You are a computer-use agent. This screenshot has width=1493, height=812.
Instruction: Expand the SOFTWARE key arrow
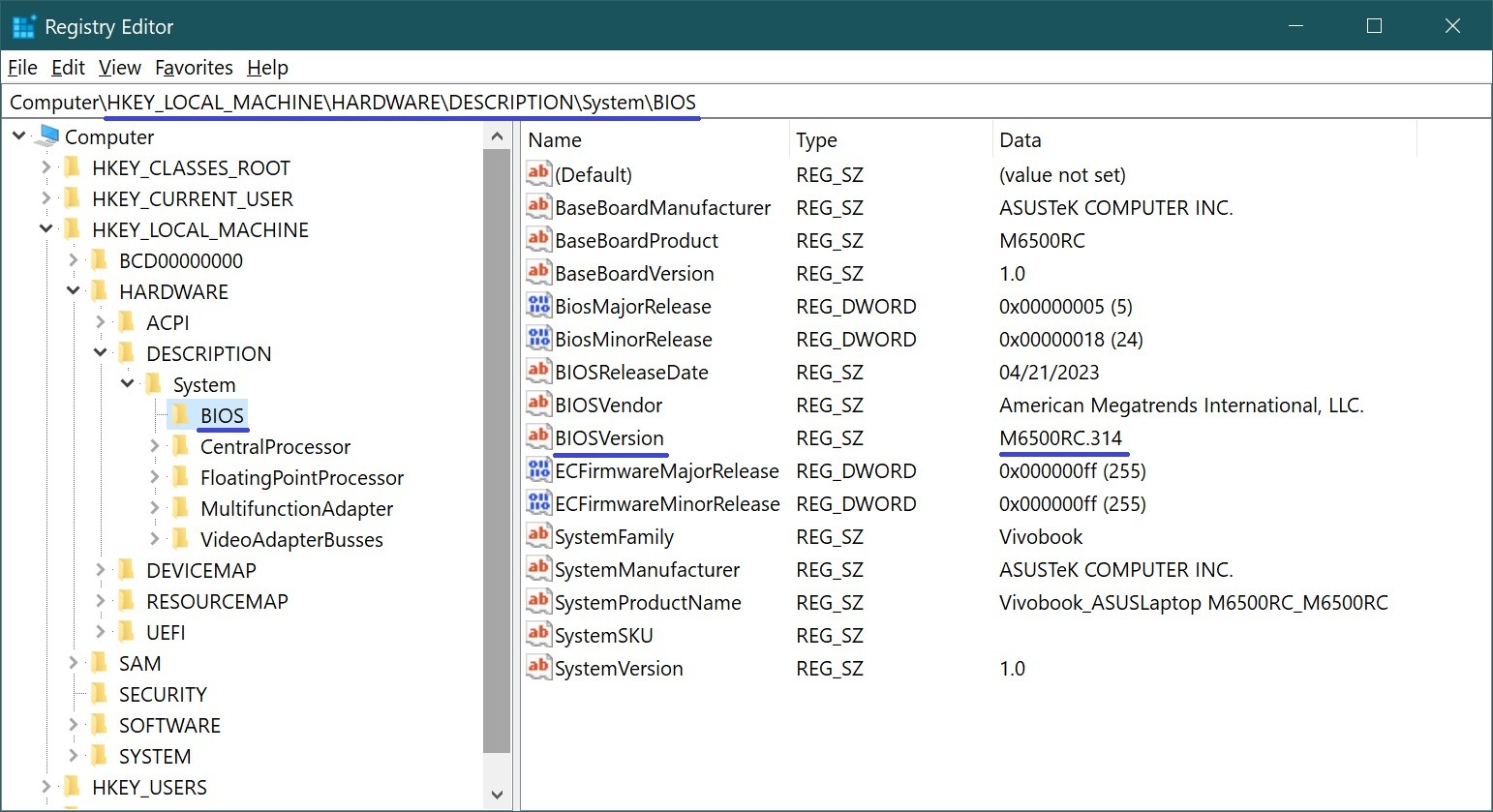pos(73,725)
